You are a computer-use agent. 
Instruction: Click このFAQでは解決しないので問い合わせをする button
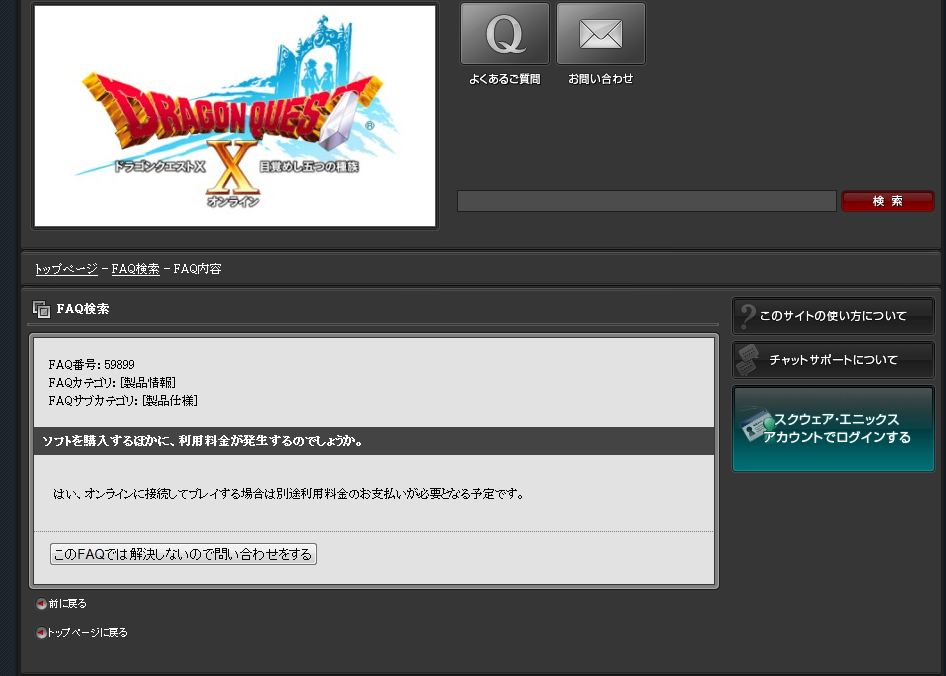point(183,554)
